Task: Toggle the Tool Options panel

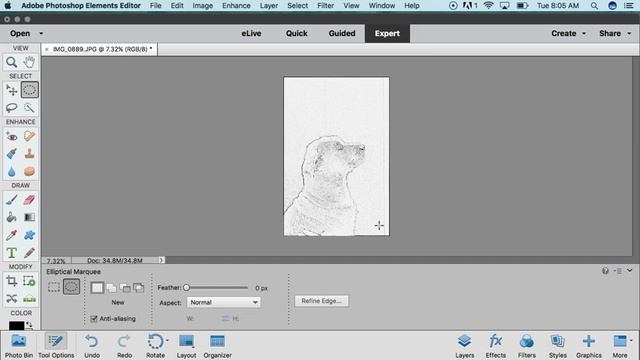Action: pos(56,345)
